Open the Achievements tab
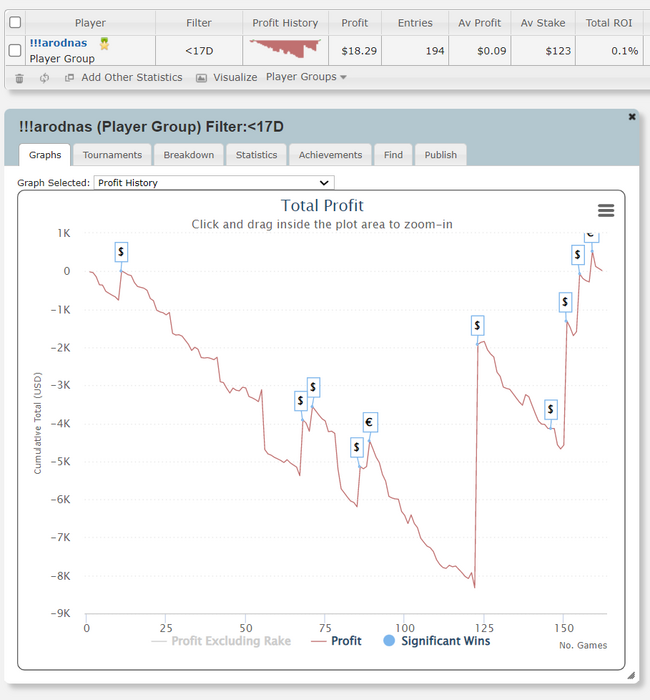650x700 pixels. (330, 155)
